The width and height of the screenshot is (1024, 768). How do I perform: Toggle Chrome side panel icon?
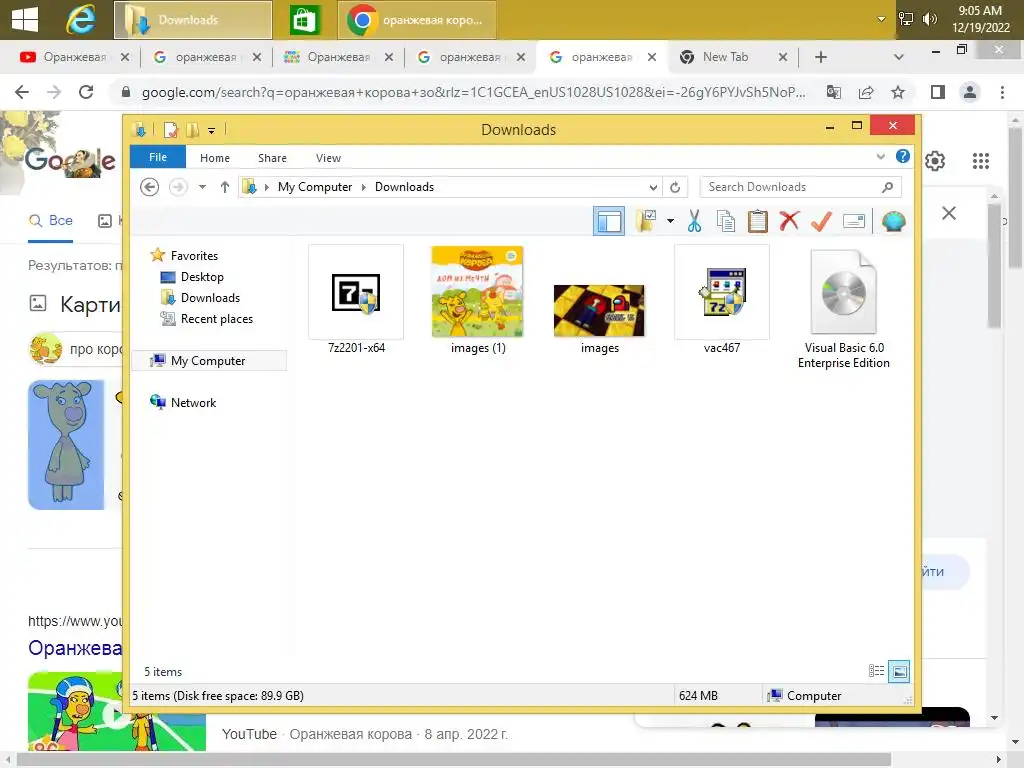tap(938, 92)
